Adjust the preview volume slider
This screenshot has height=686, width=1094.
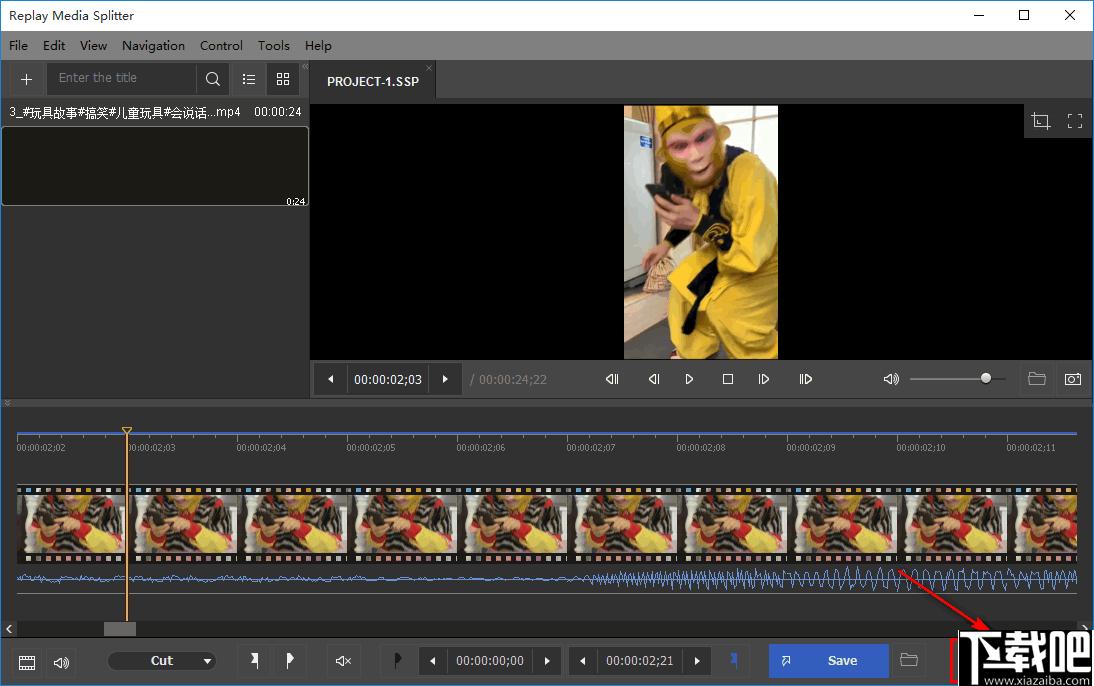958,378
